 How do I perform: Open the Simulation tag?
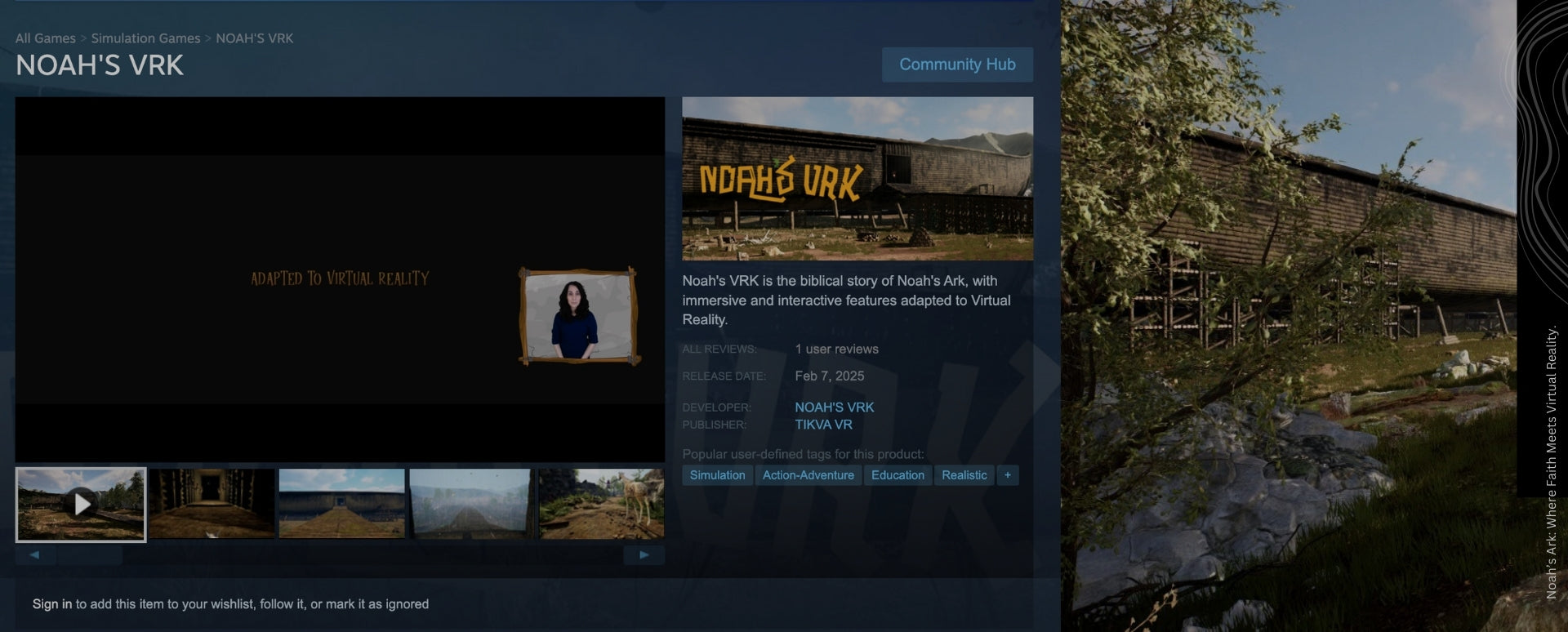(x=717, y=475)
